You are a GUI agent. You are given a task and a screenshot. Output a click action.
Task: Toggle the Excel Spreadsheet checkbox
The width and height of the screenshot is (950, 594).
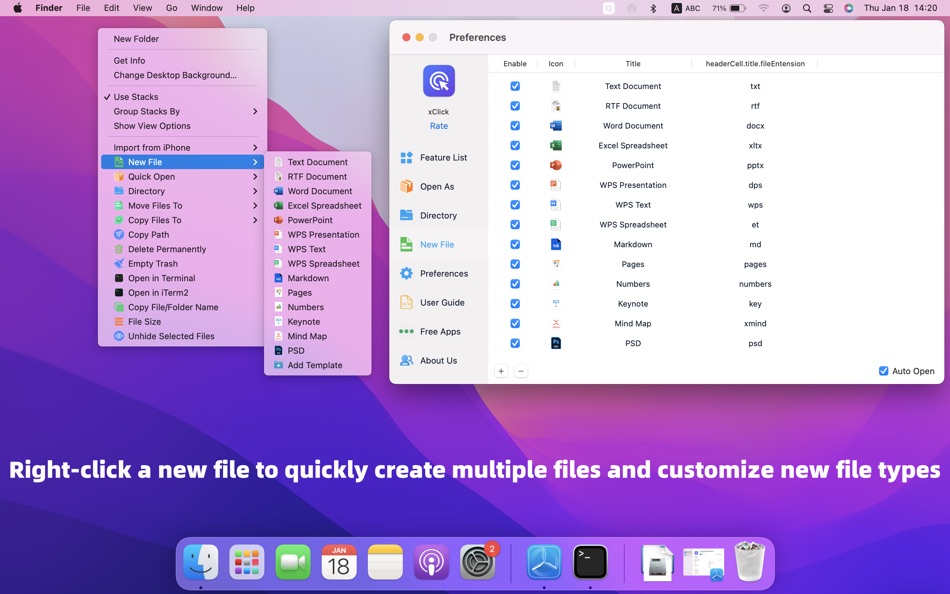515,145
